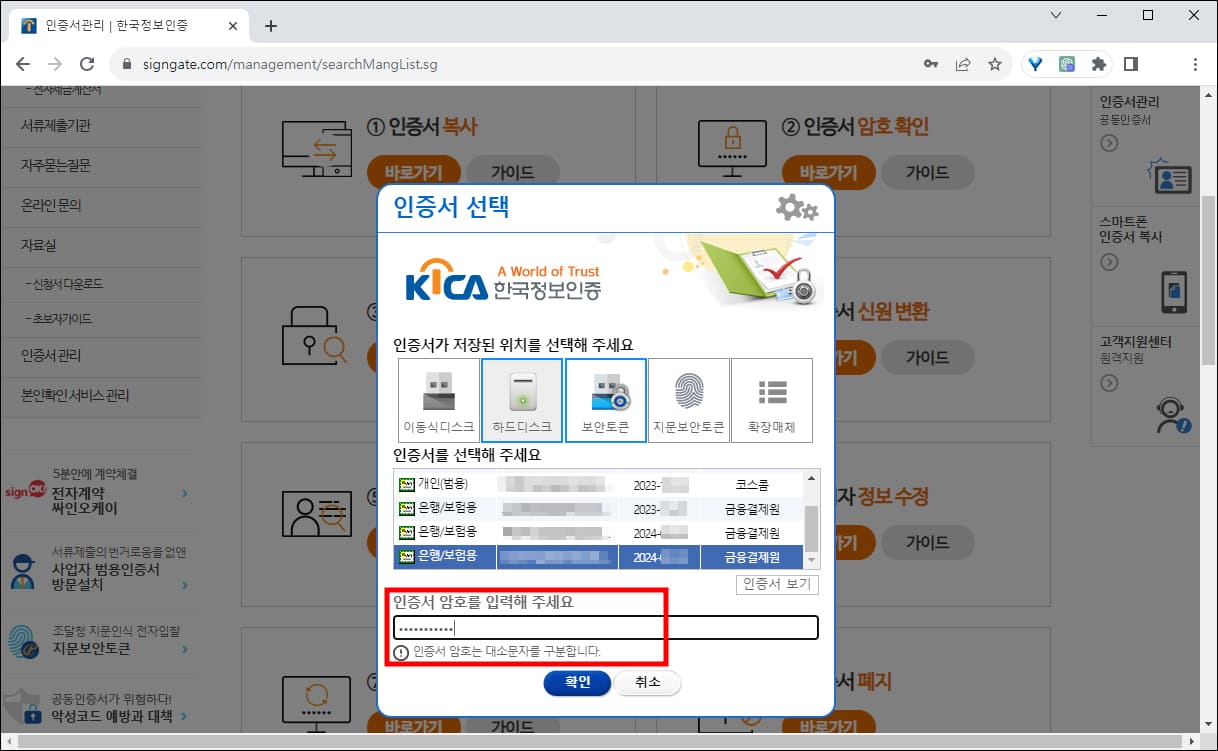Choose the 확장매체 extended media icon
The width and height of the screenshot is (1218, 751).
[x=772, y=398]
